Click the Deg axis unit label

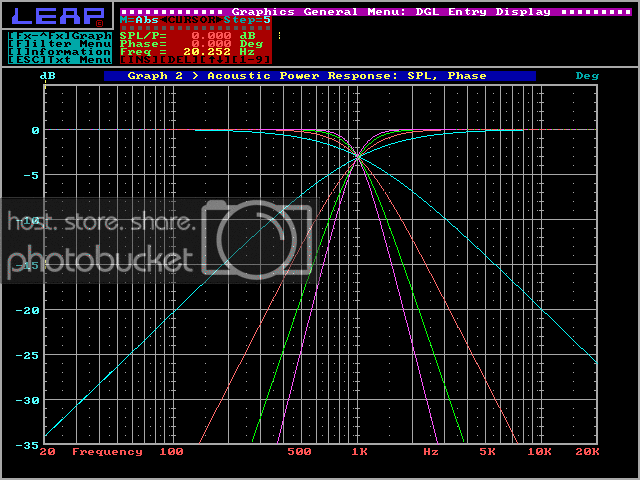point(587,76)
